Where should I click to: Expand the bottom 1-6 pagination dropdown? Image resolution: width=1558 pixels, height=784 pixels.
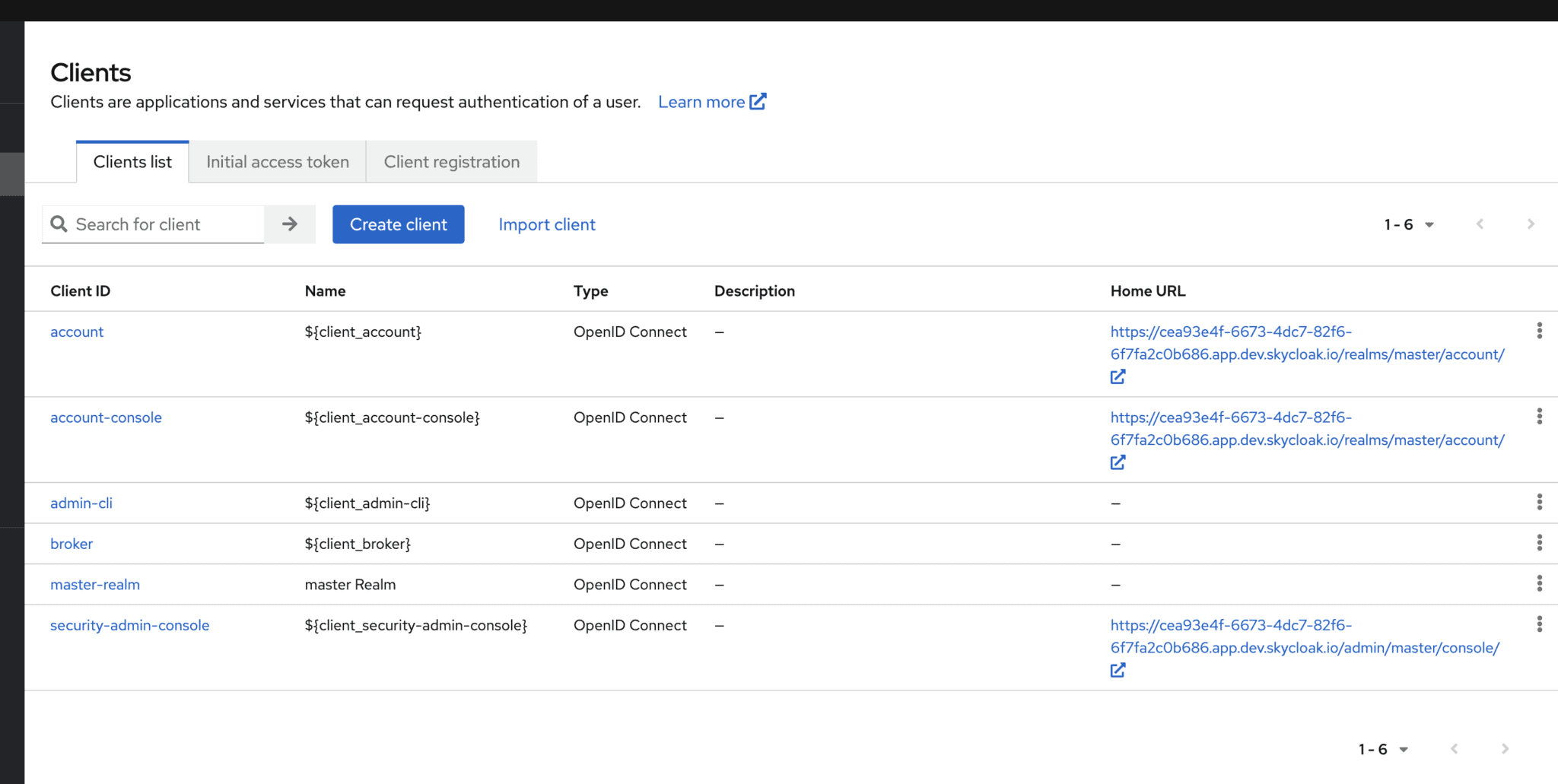1383,749
